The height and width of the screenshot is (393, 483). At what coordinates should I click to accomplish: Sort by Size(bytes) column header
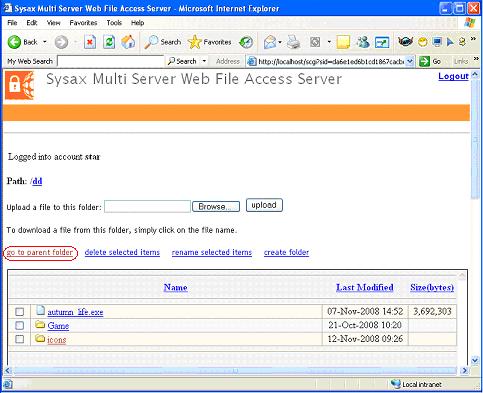coord(432,287)
